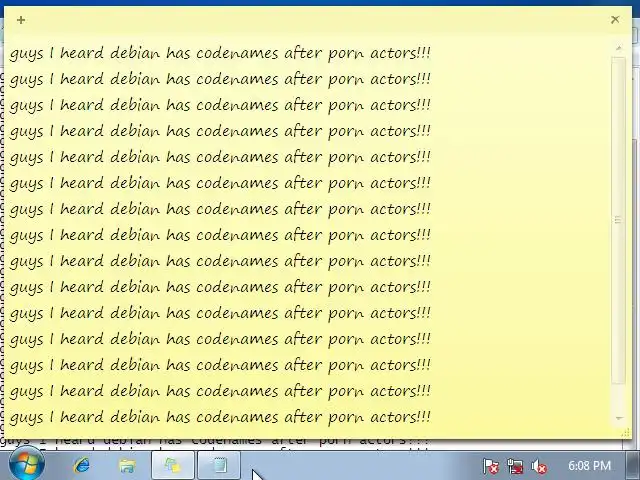640x480 pixels.
Task: Open Windows Explorer folder icon in taskbar
Action: tap(127, 465)
